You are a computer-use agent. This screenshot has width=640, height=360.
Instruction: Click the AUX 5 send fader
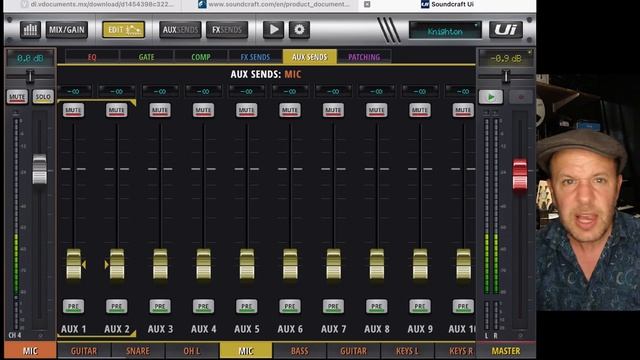coord(247,264)
